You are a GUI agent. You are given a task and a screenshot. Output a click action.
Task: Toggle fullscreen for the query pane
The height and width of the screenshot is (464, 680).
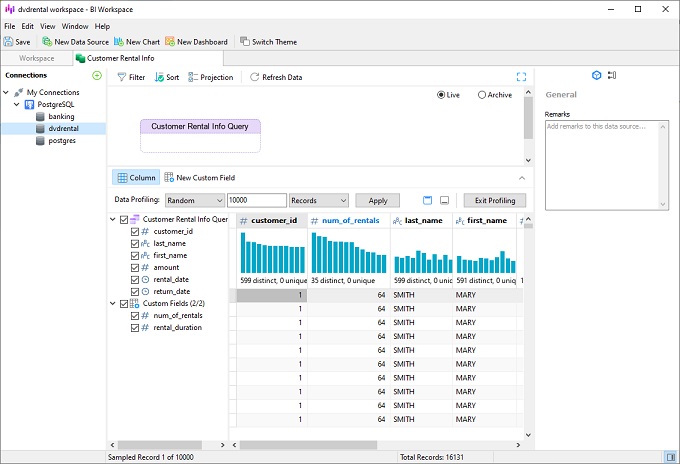[521, 77]
